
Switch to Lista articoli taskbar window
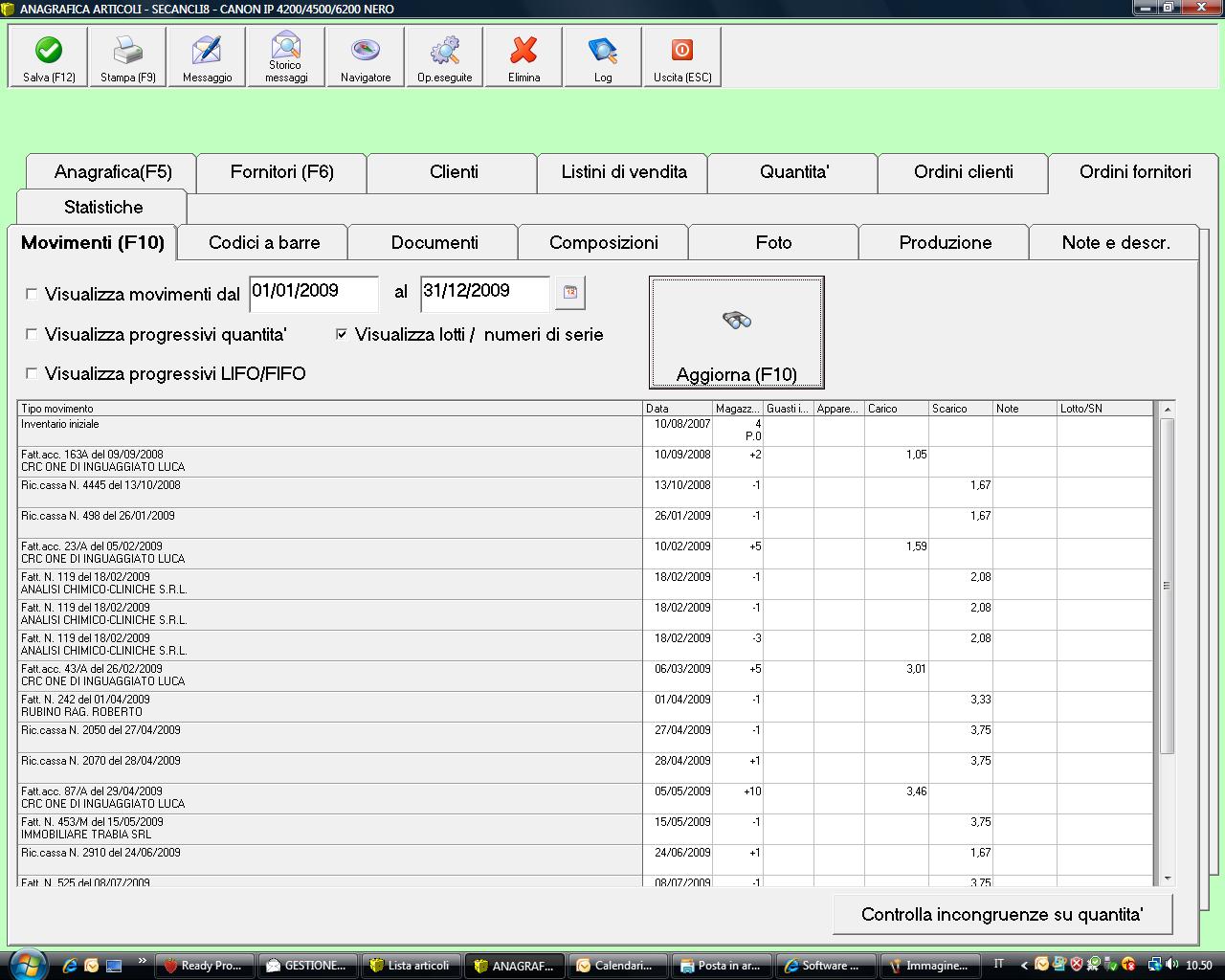tap(411, 965)
